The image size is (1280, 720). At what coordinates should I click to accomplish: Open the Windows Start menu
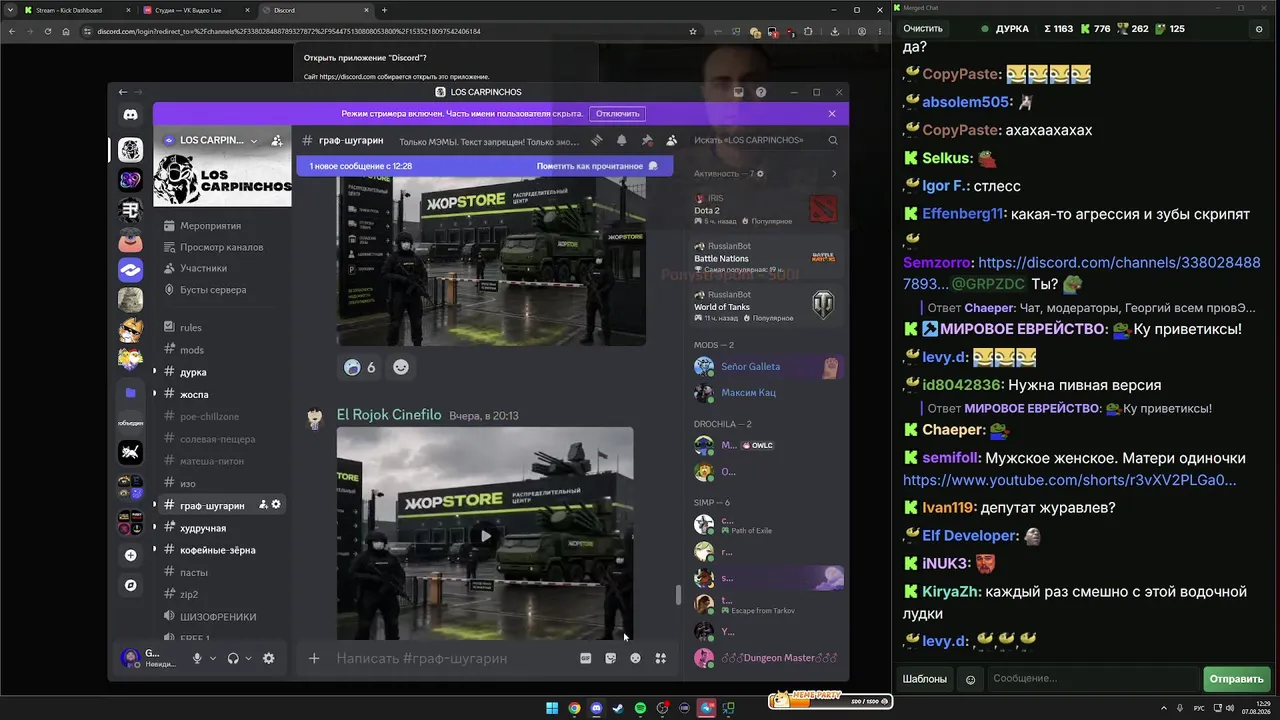click(x=552, y=709)
